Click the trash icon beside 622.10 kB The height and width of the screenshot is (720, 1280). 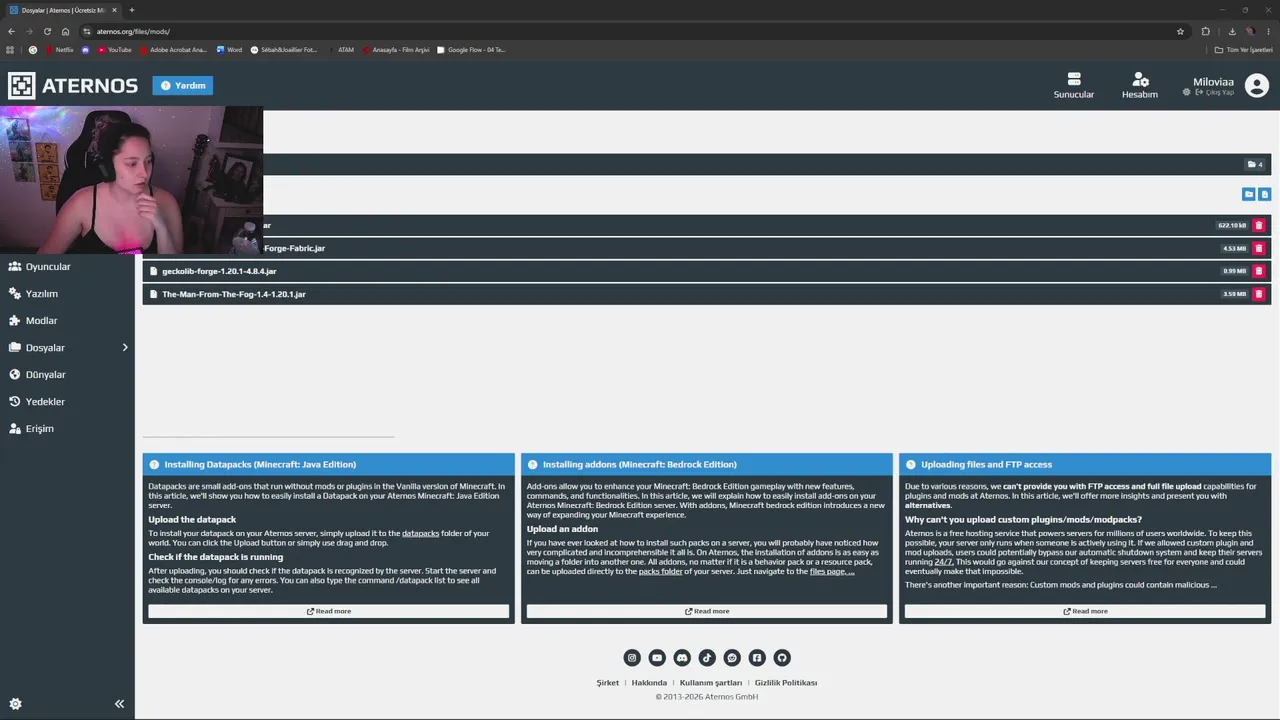1259,225
